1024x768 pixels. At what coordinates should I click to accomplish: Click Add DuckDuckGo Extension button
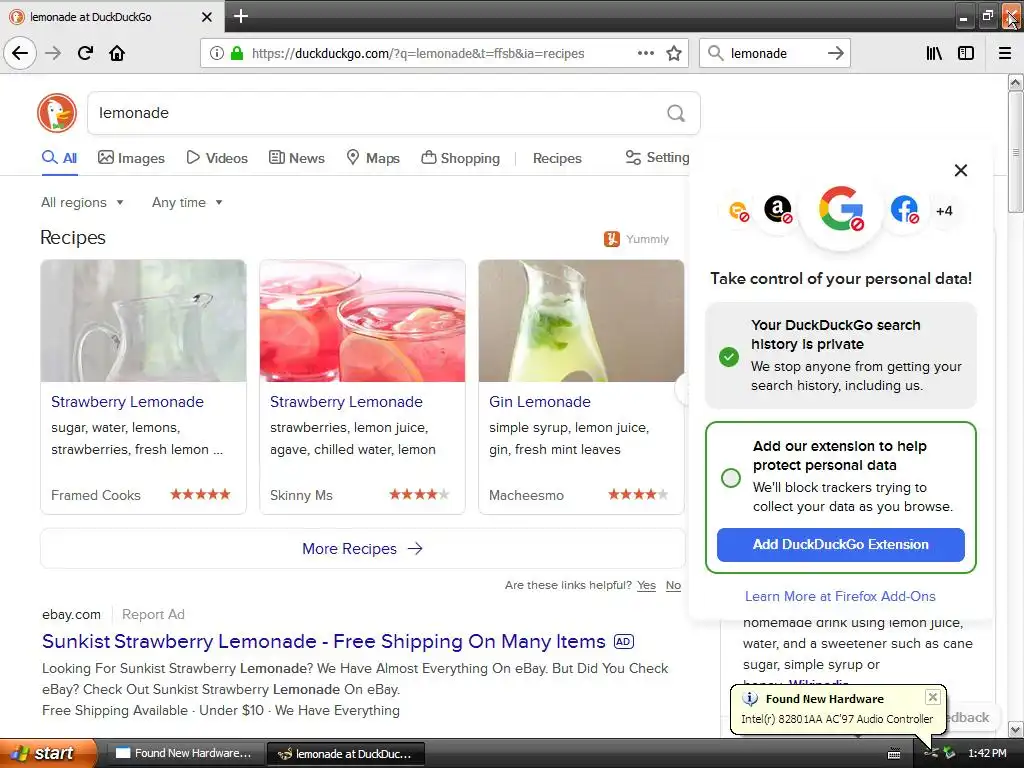click(x=840, y=545)
